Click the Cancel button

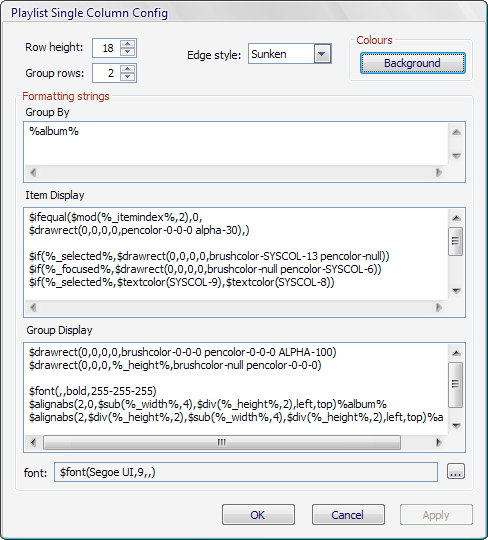[x=348, y=515]
